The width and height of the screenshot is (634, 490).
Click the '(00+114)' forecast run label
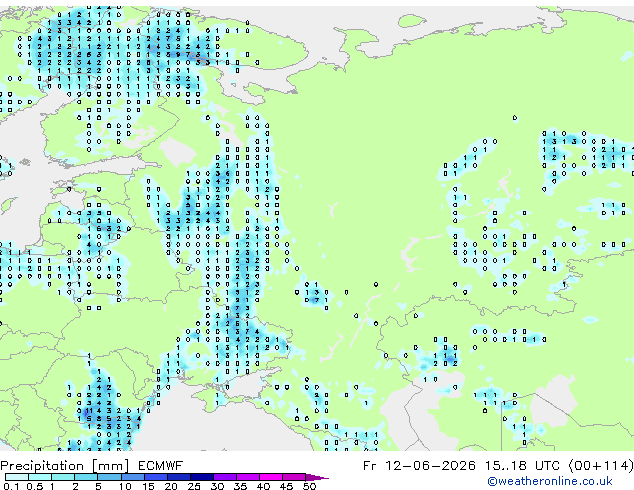coord(601,466)
